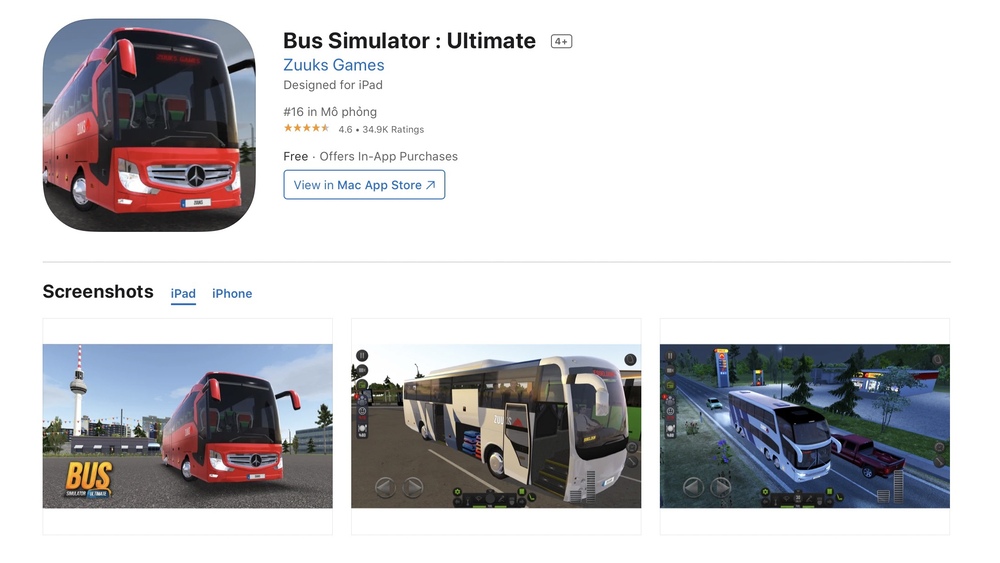
Task: Switch to the iPad screenshots tab
Action: (183, 293)
